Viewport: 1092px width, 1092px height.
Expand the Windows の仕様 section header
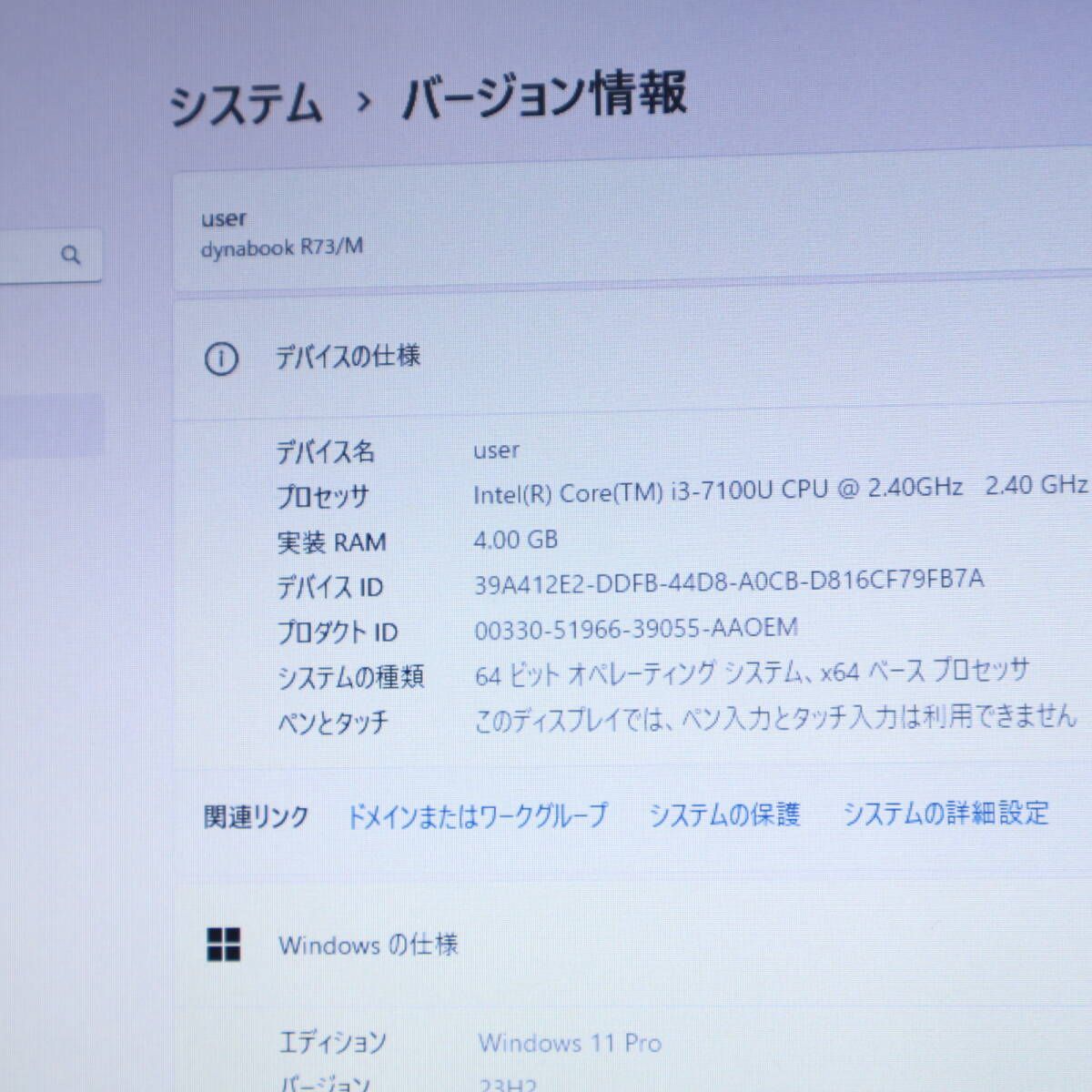(632, 945)
